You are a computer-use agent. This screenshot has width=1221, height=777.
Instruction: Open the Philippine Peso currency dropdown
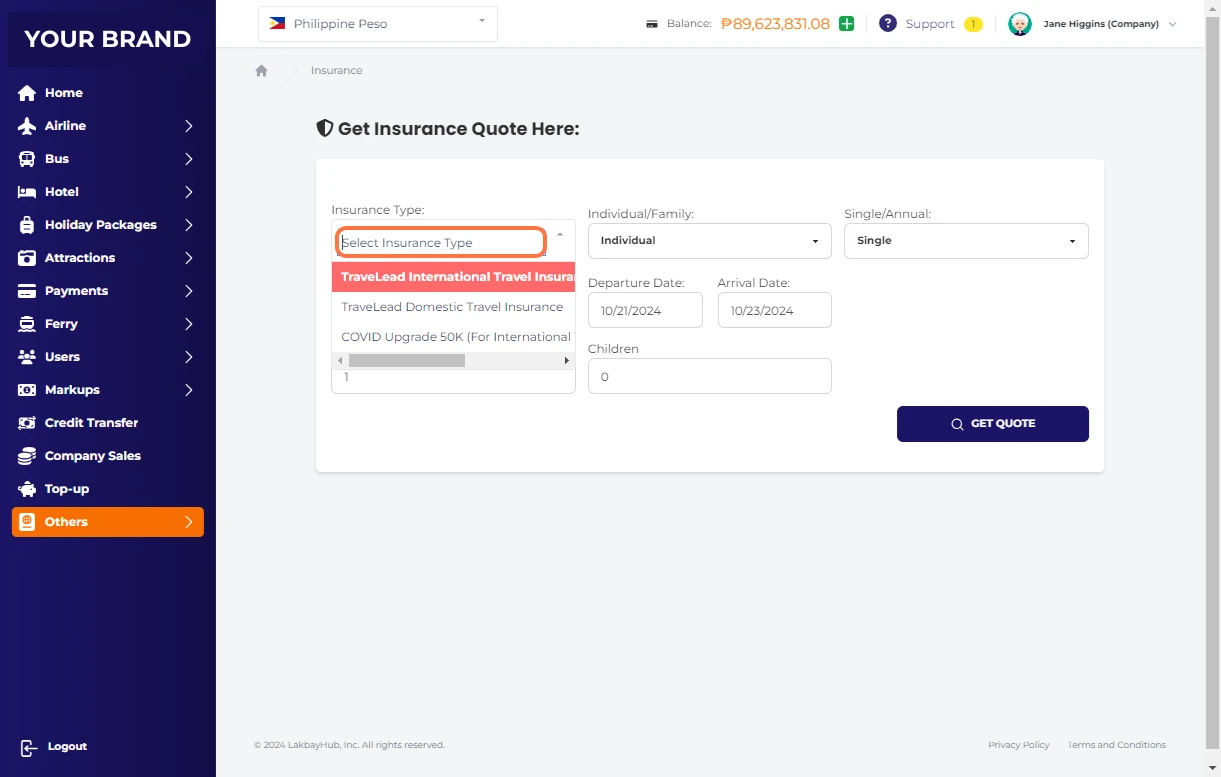coord(378,24)
